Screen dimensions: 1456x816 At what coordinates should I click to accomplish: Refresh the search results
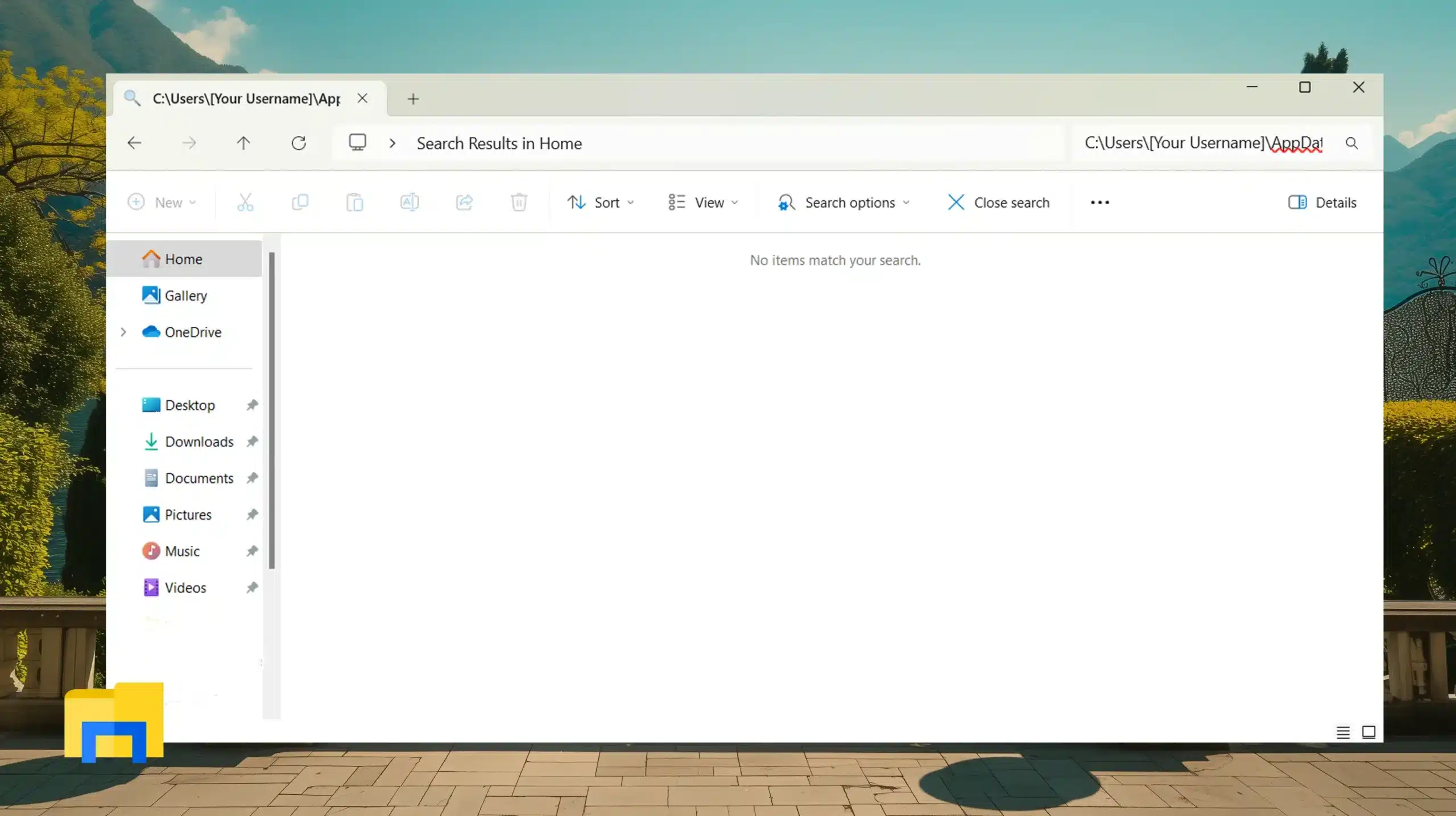click(299, 143)
